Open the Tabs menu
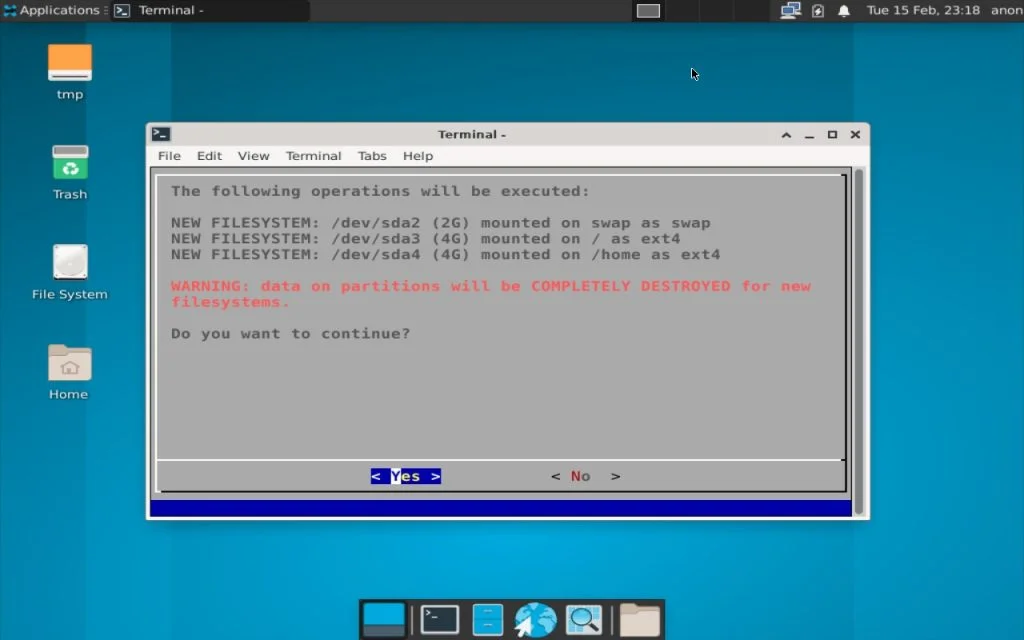 click(371, 156)
